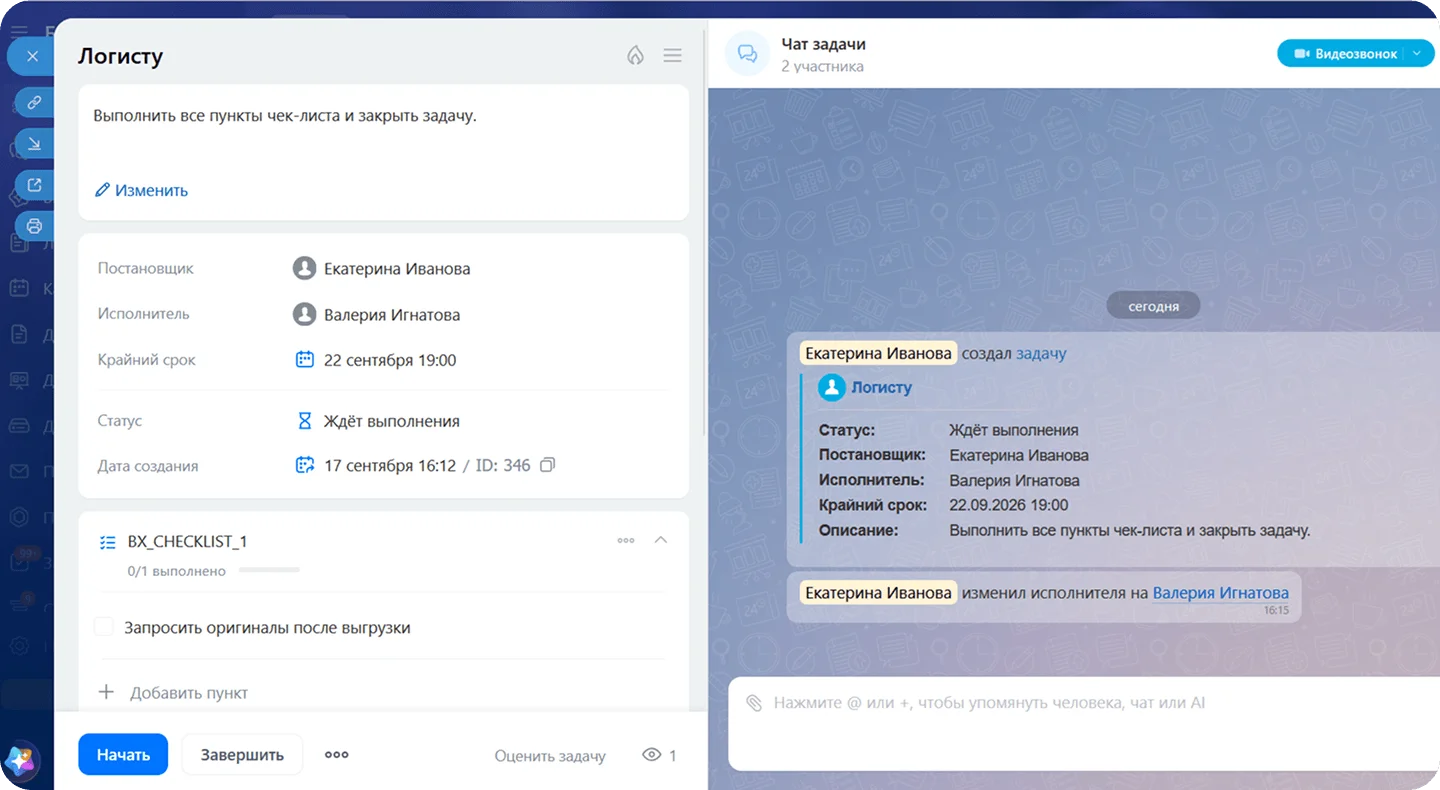The height and width of the screenshot is (790, 1440).
Task: Open the Валерия Игнатова link in chat
Action: click(1220, 593)
